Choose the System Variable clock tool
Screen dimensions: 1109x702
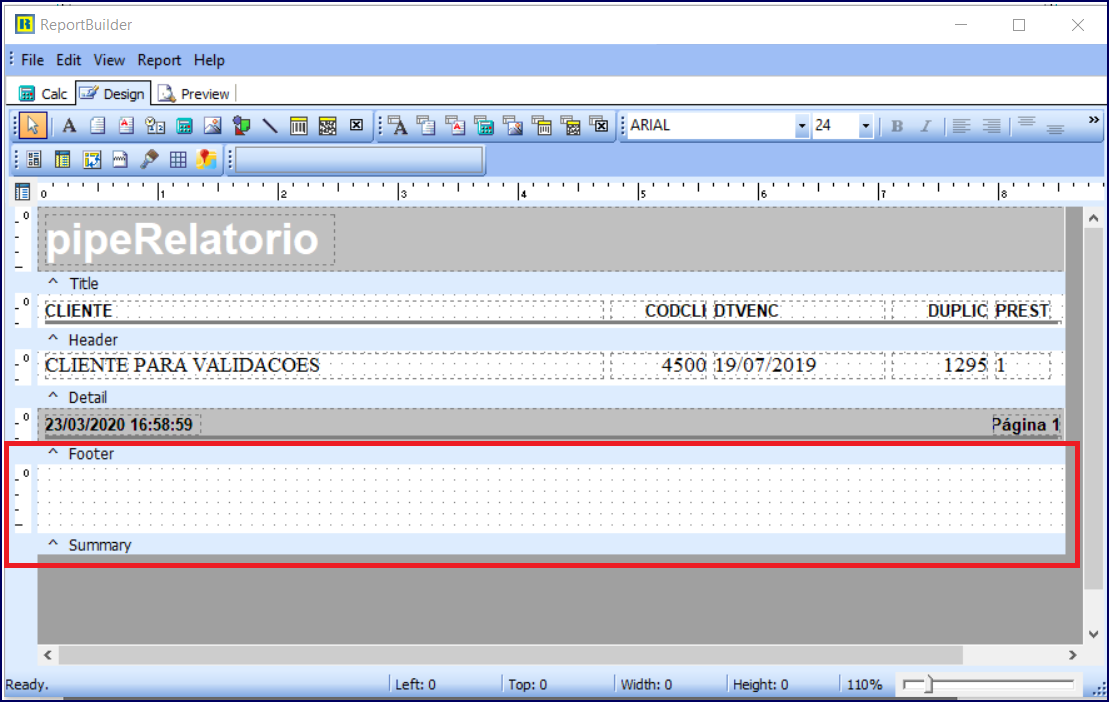point(155,126)
